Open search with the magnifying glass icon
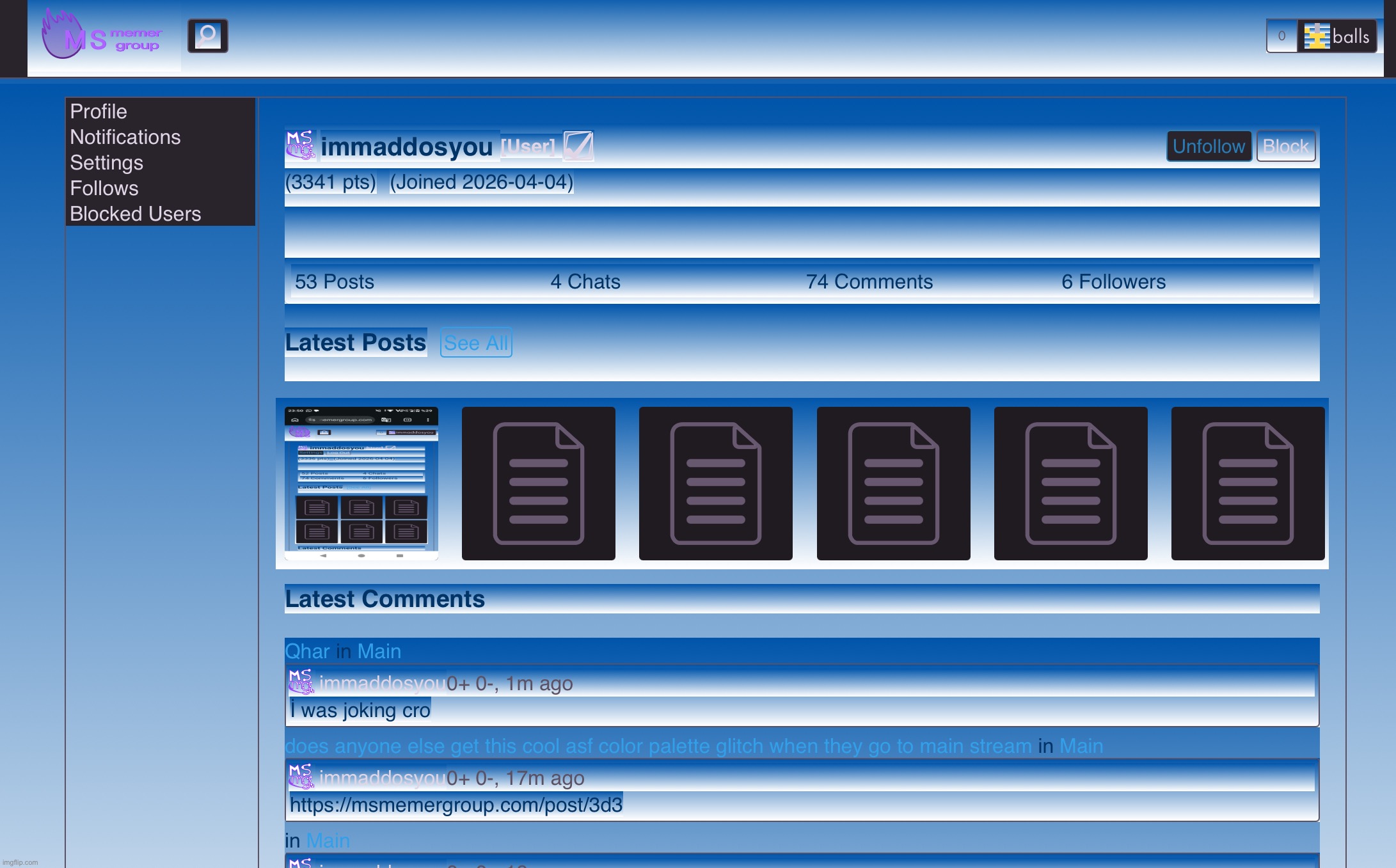The height and width of the screenshot is (868, 1396). (207, 36)
